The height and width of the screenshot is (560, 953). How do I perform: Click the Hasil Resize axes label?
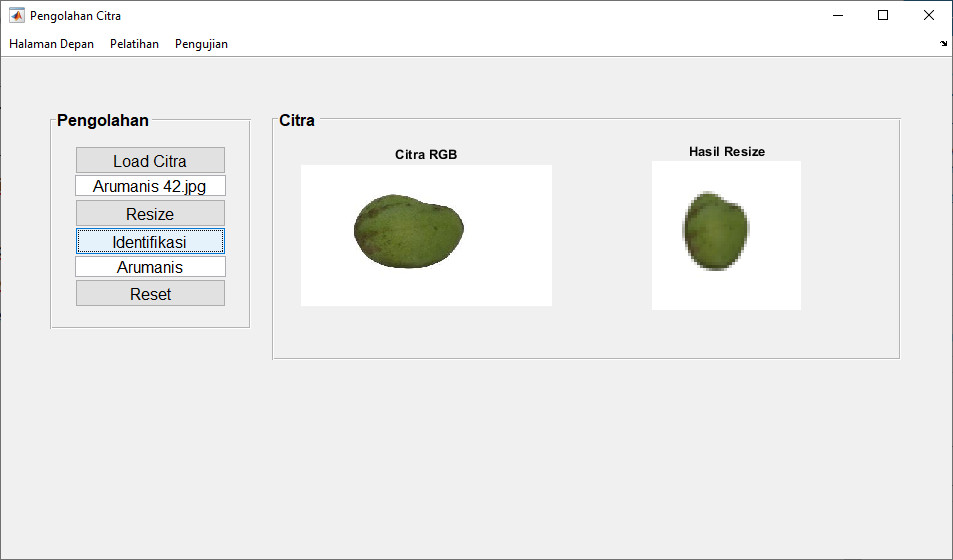point(727,152)
